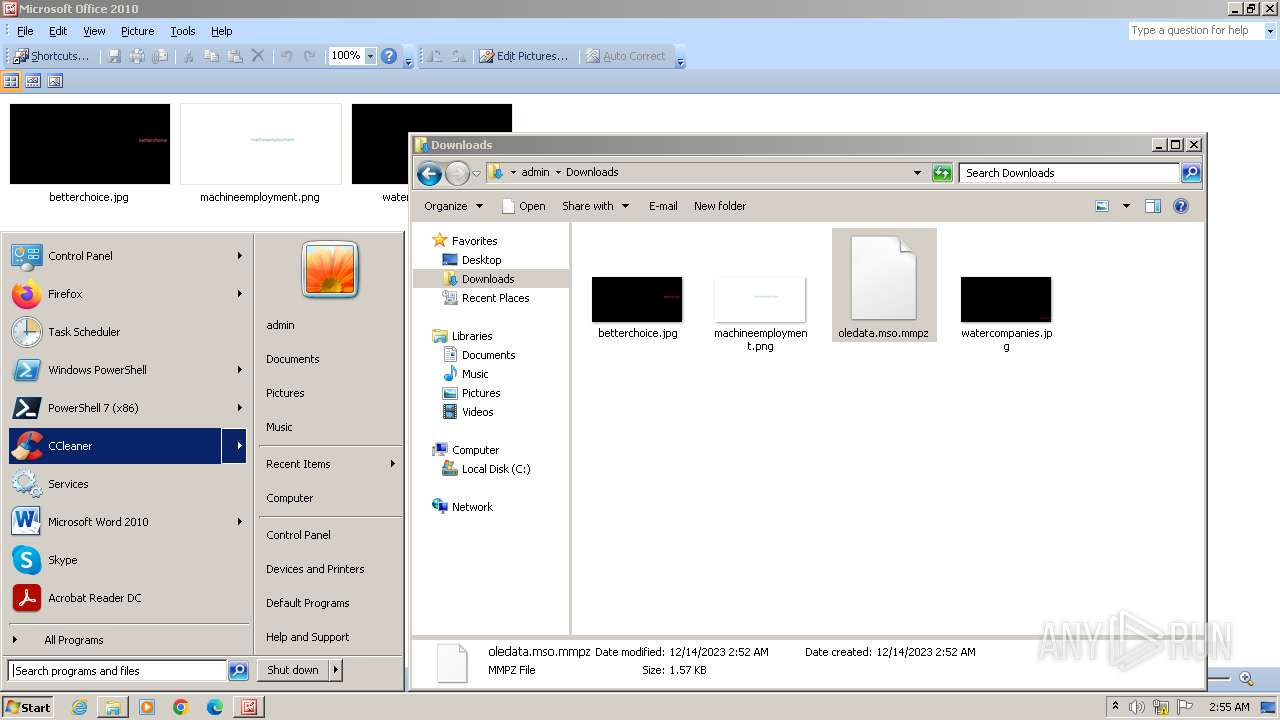Open Control Panel from Start menu programs
Screen dimensions: 1280x720
(128, 256)
